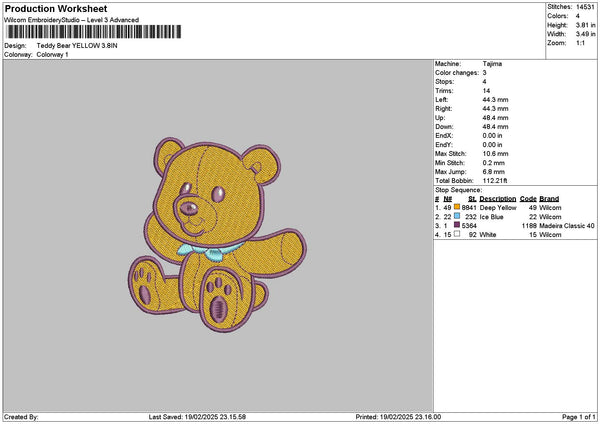Click the Printed timestamp in footer
This screenshot has height=424, width=600.
pos(391,417)
